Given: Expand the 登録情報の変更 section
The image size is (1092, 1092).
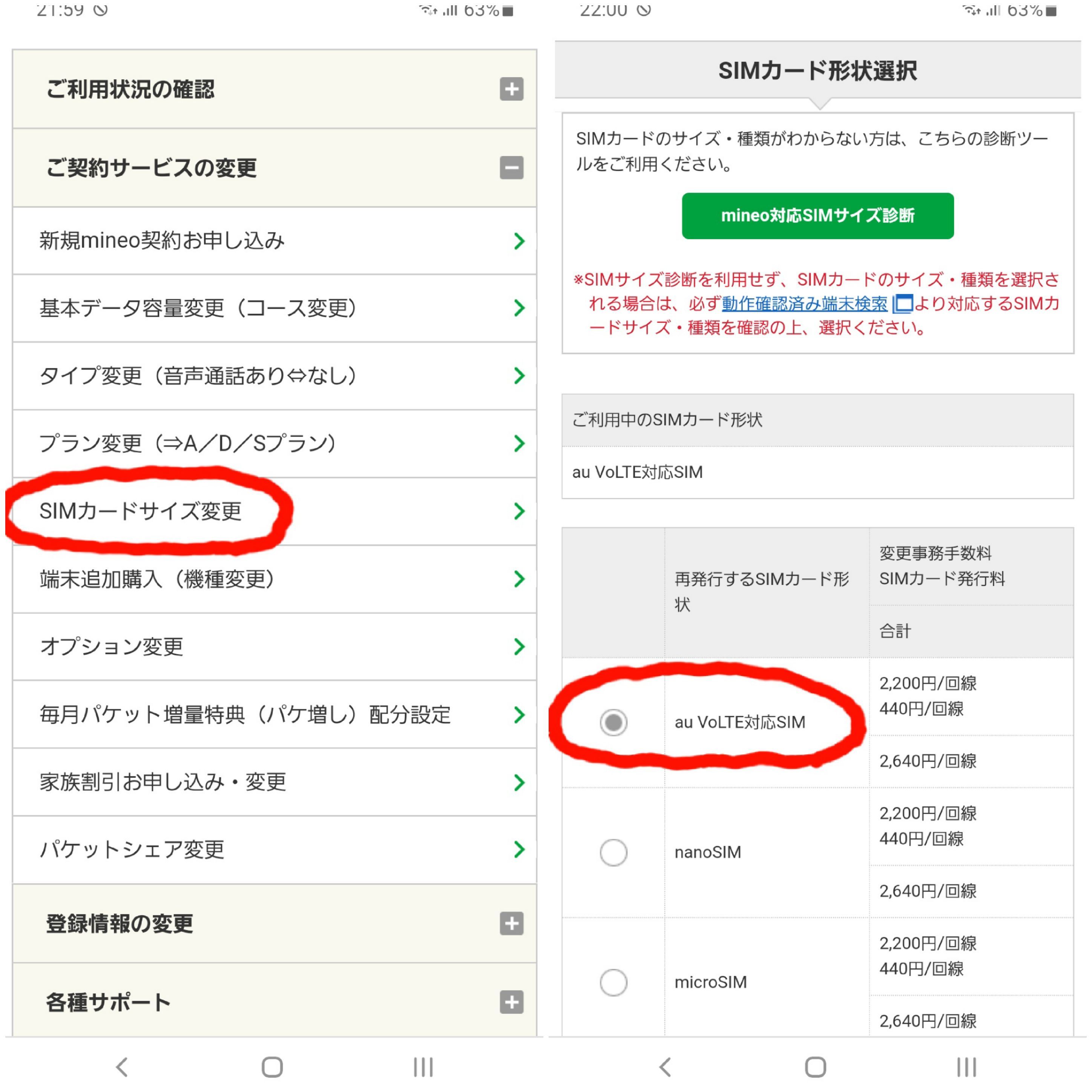Looking at the screenshot, I should coord(511,923).
